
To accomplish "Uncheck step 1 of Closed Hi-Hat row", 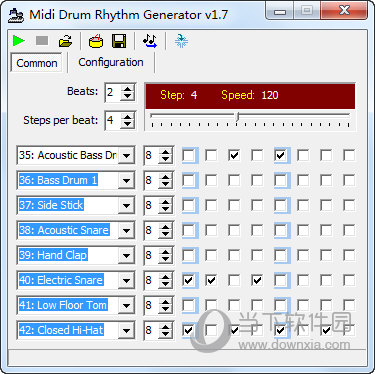I will click(189, 330).
